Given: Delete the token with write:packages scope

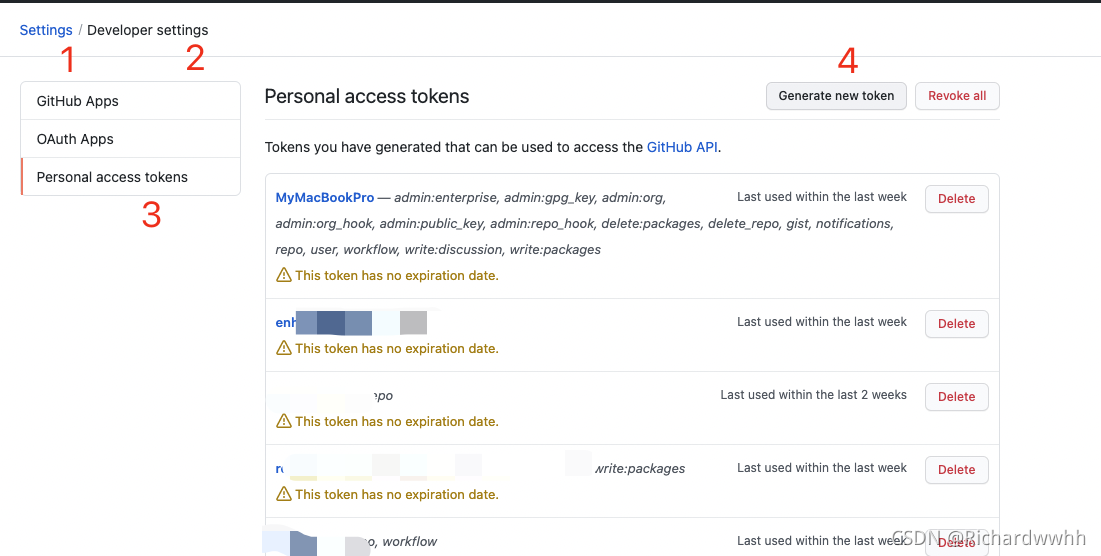Looking at the screenshot, I should pyautogui.click(x=956, y=470).
